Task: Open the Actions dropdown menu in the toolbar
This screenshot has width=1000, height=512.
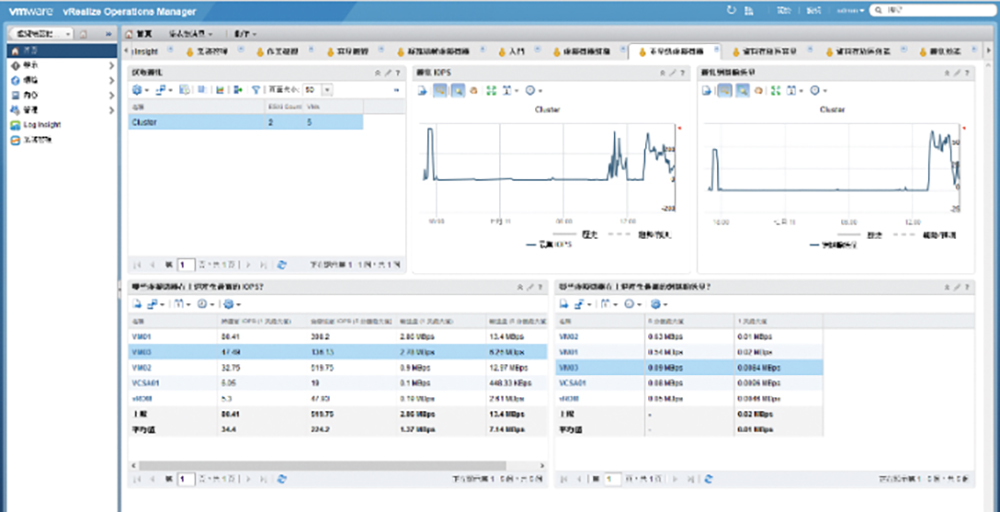Action: click(x=245, y=33)
